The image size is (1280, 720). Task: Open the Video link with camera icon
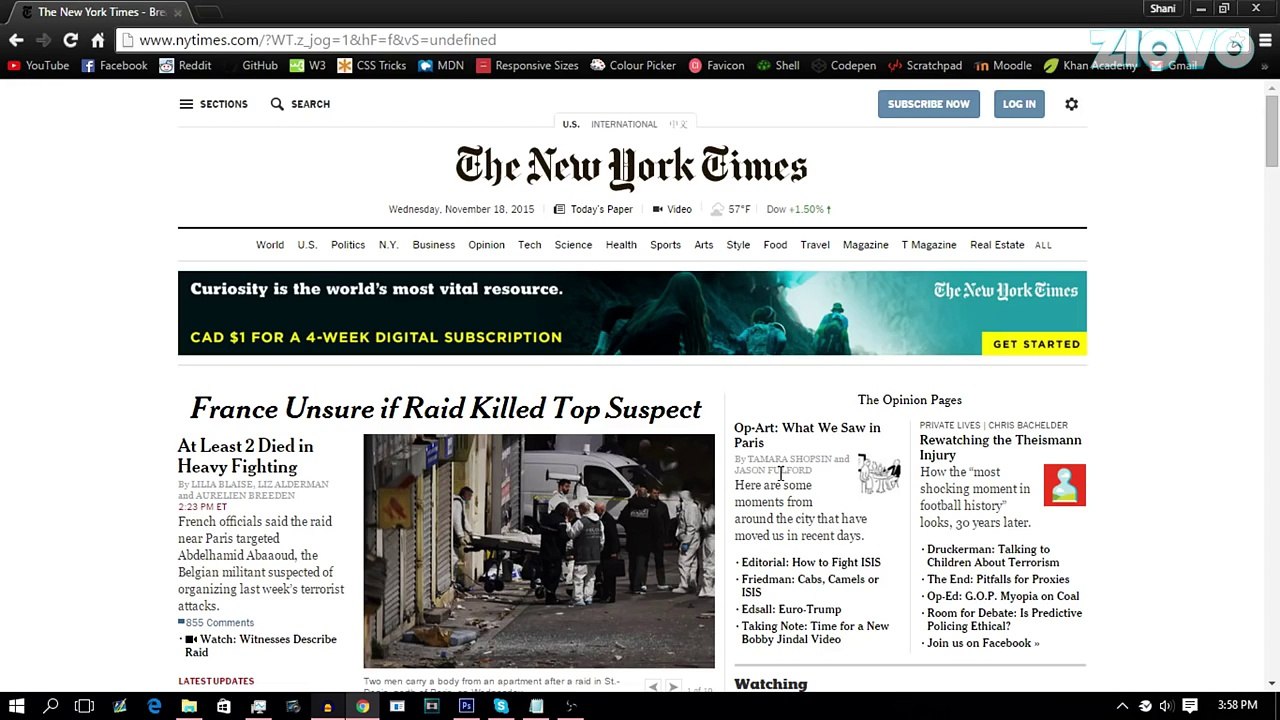point(672,209)
